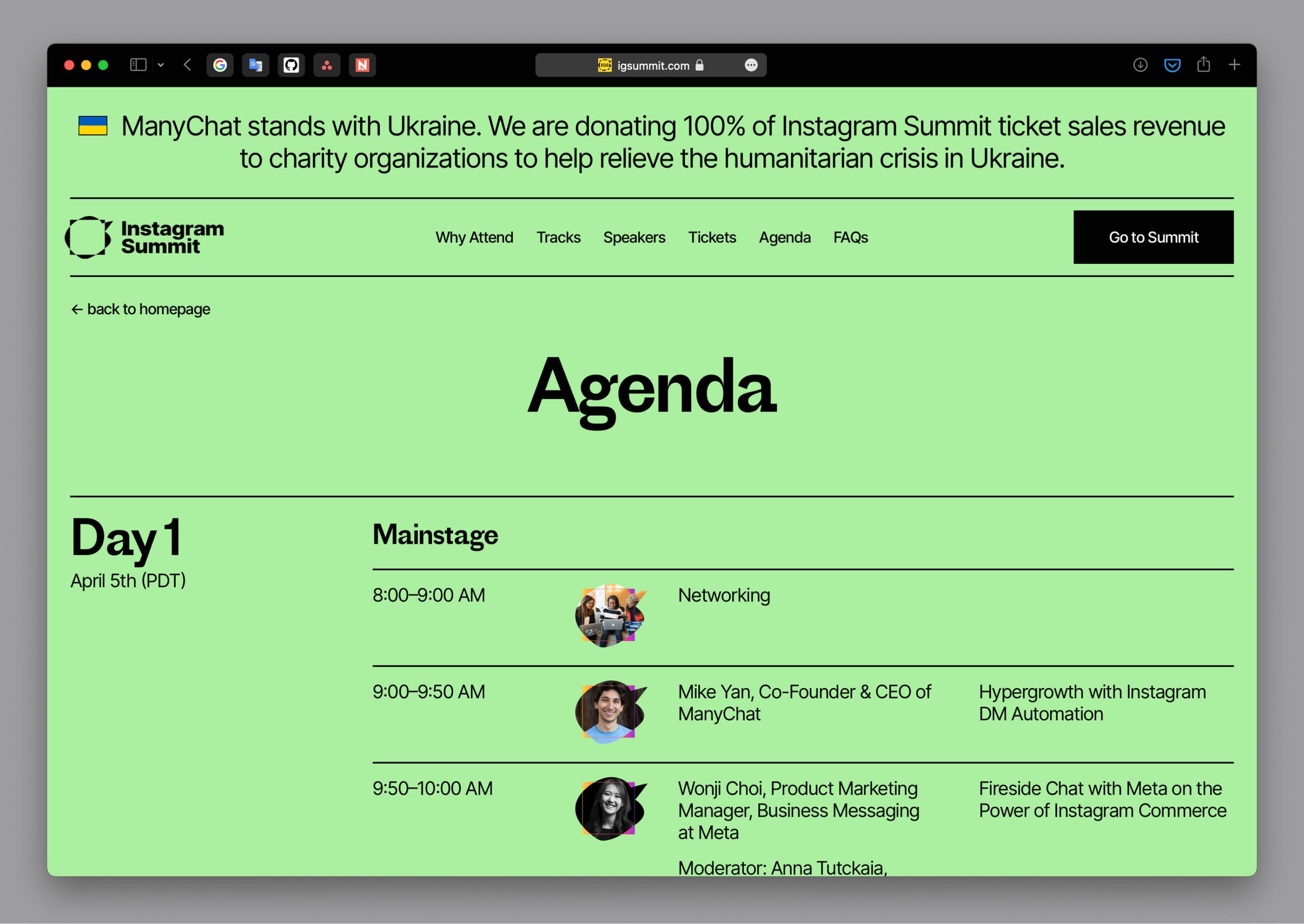Open the Share menu icon

coord(1203,64)
